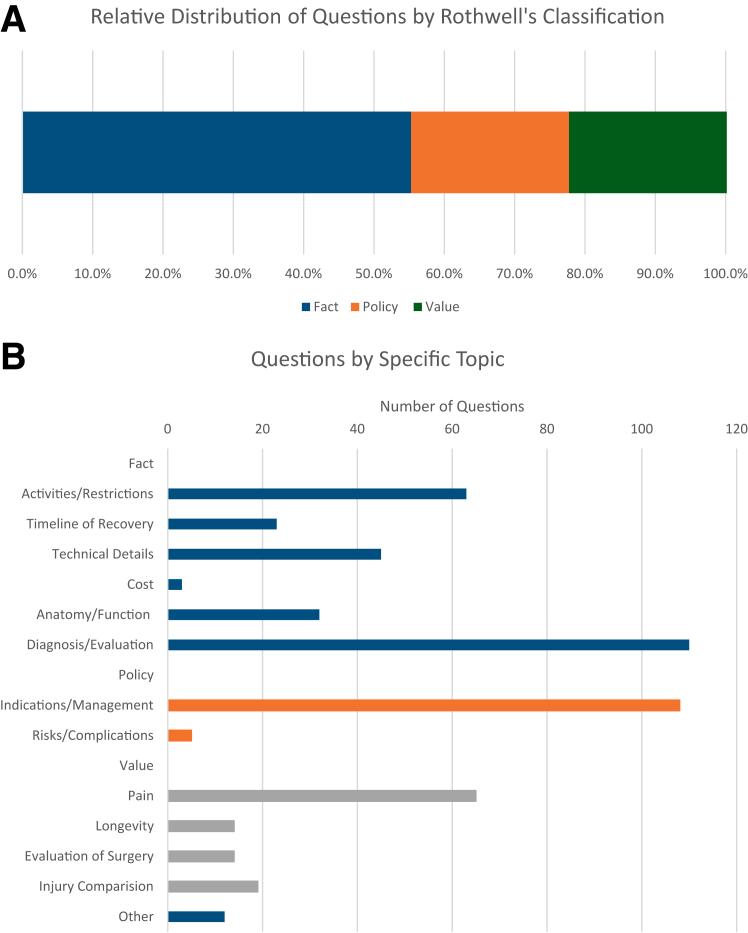Select the Injury Comparision bar
Image resolution: width=748 pixels, height=933 pixels.
pos(213,886)
